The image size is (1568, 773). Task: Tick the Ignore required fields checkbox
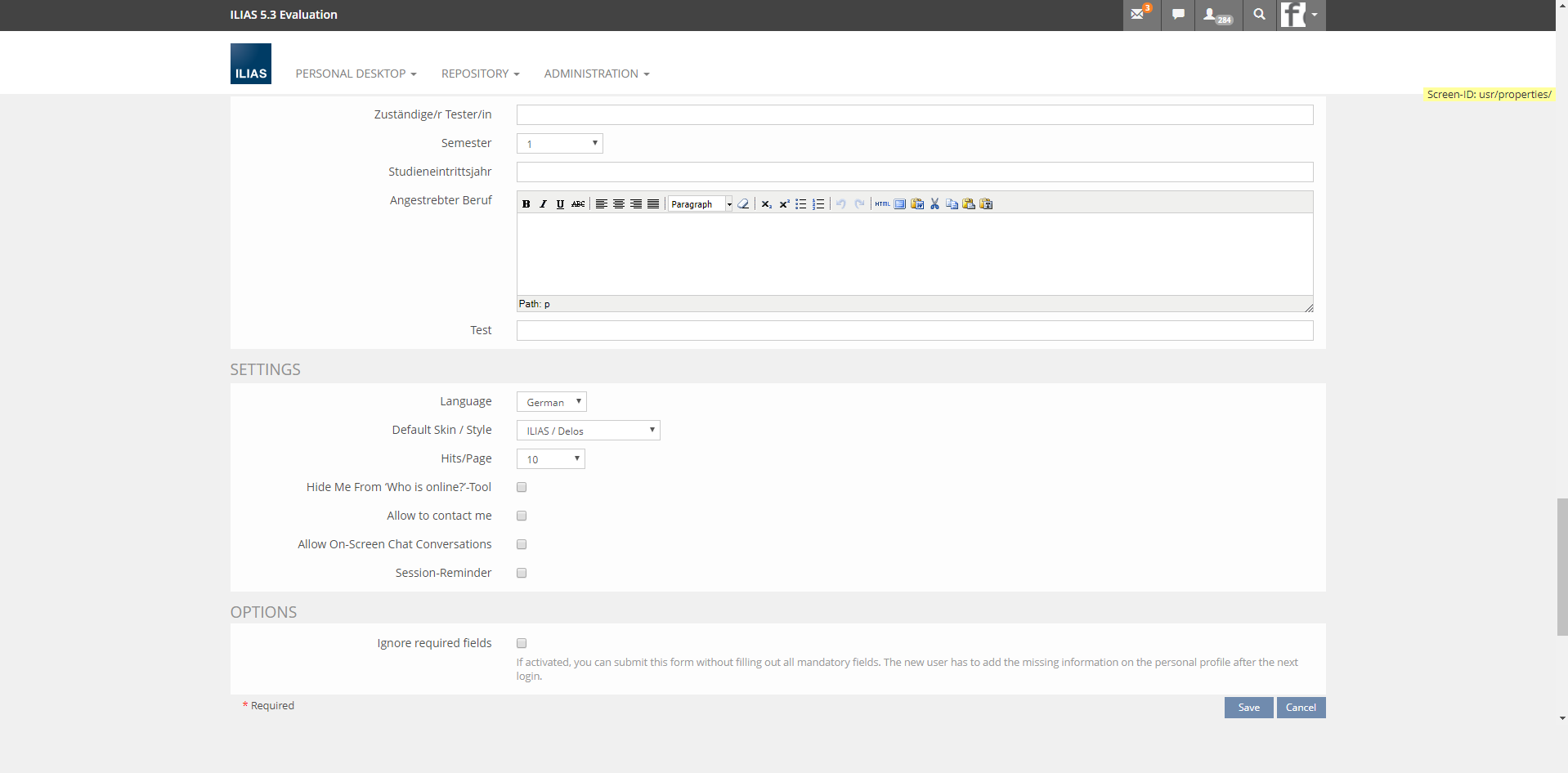point(522,644)
